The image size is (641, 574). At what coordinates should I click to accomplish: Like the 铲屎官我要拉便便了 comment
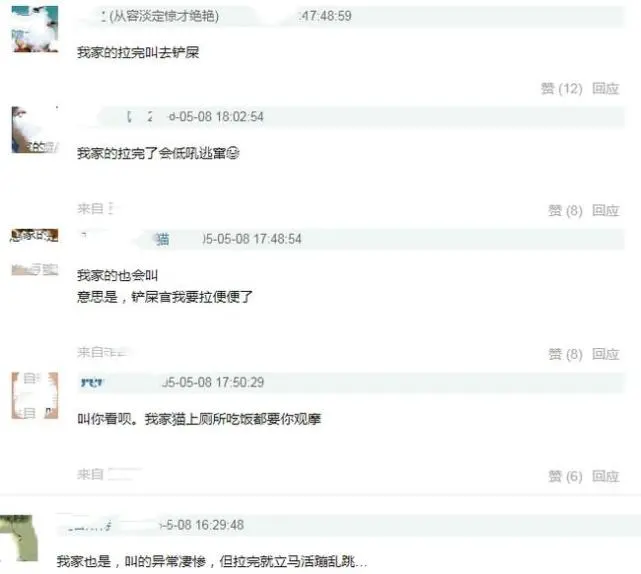pos(565,354)
